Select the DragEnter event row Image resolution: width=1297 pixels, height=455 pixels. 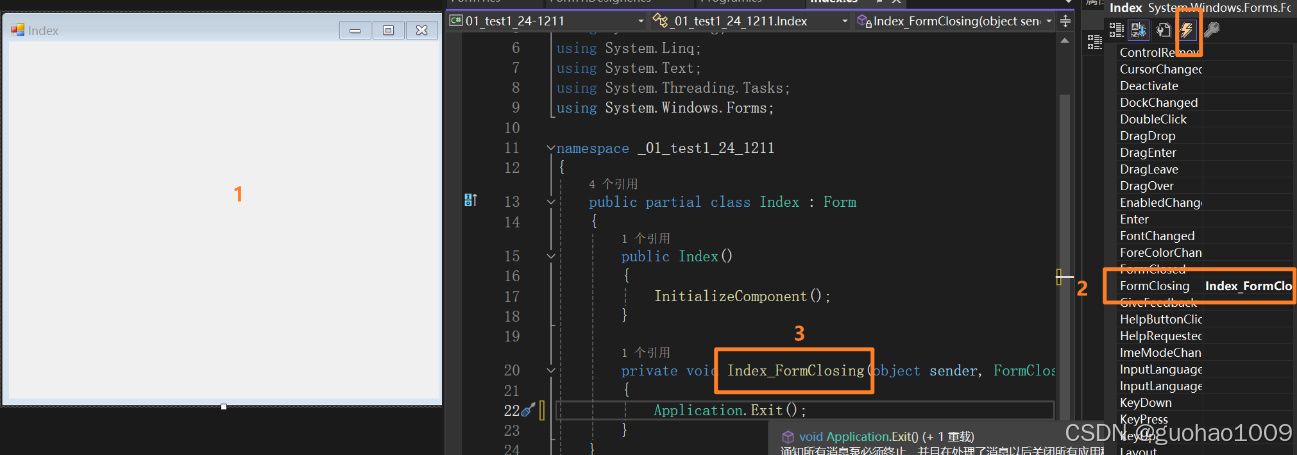click(x=1205, y=152)
